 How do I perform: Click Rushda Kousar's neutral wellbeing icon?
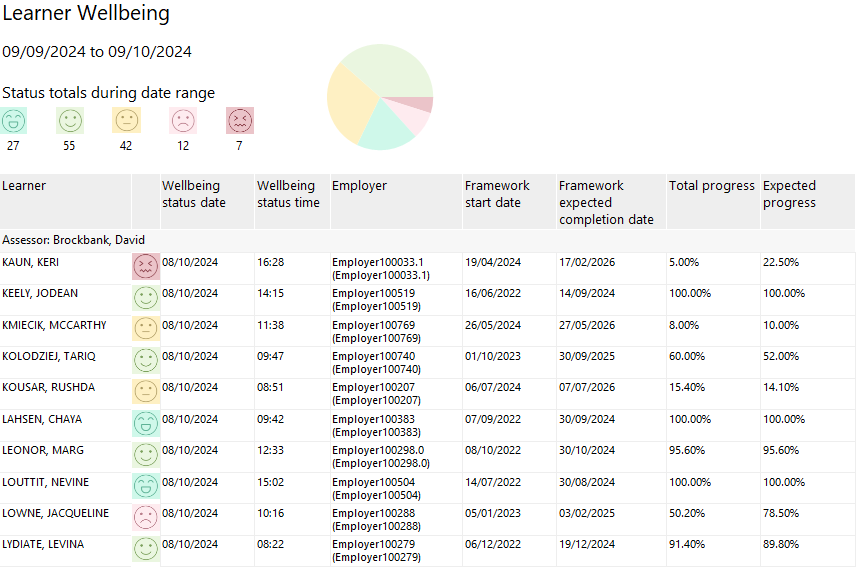(x=146, y=392)
